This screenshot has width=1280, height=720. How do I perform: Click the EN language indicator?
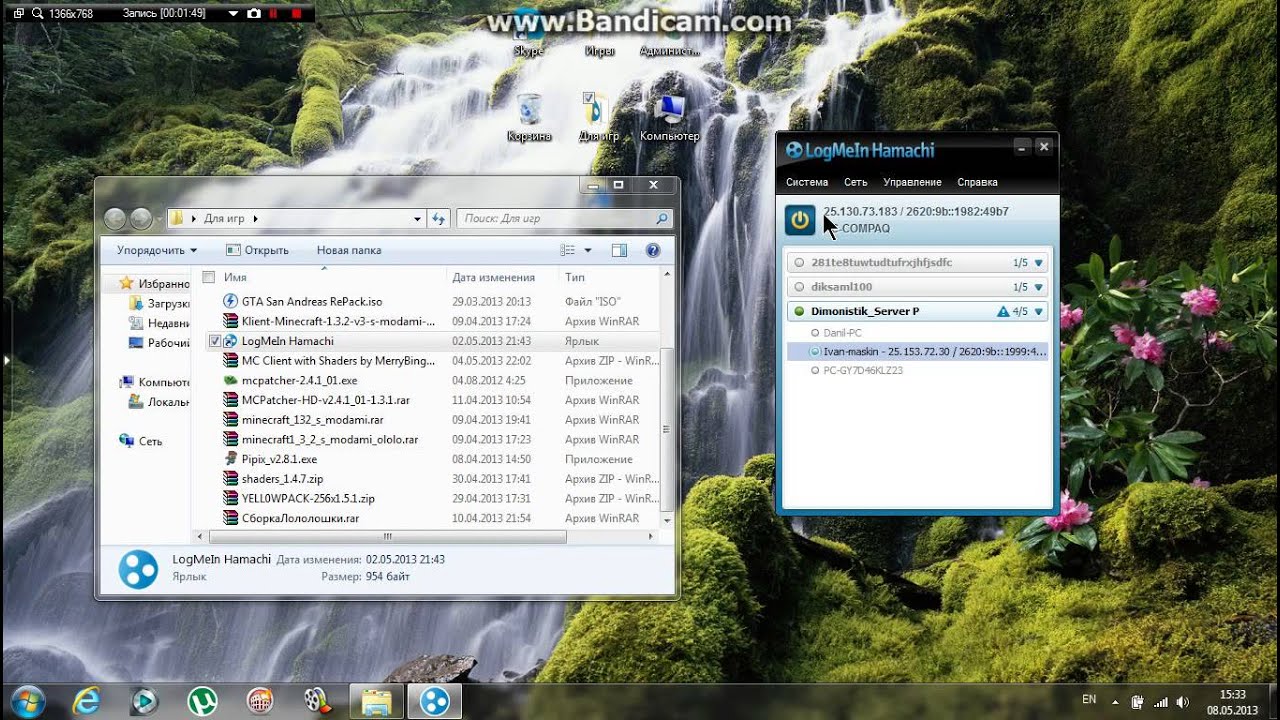pyautogui.click(x=1089, y=700)
